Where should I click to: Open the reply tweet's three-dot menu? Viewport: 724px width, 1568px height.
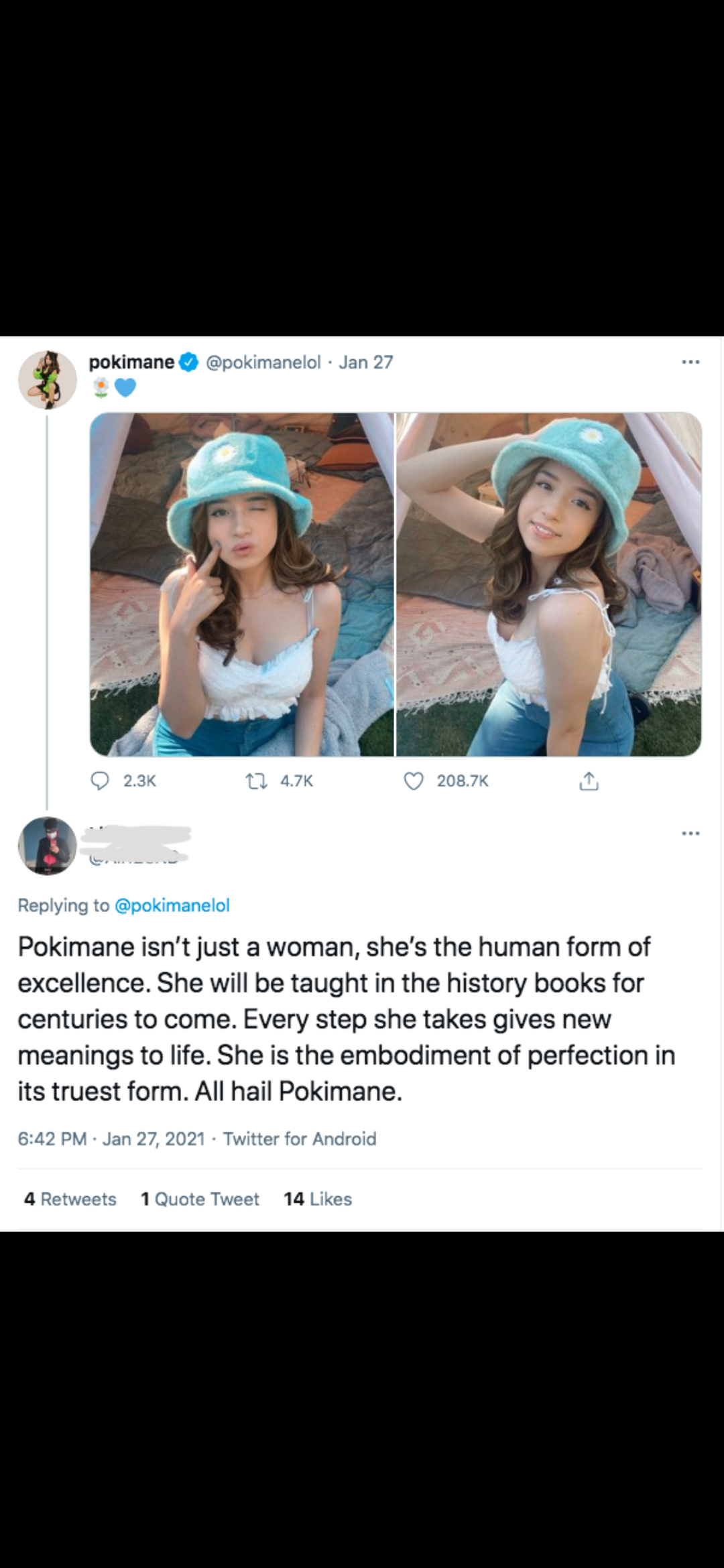[690, 834]
